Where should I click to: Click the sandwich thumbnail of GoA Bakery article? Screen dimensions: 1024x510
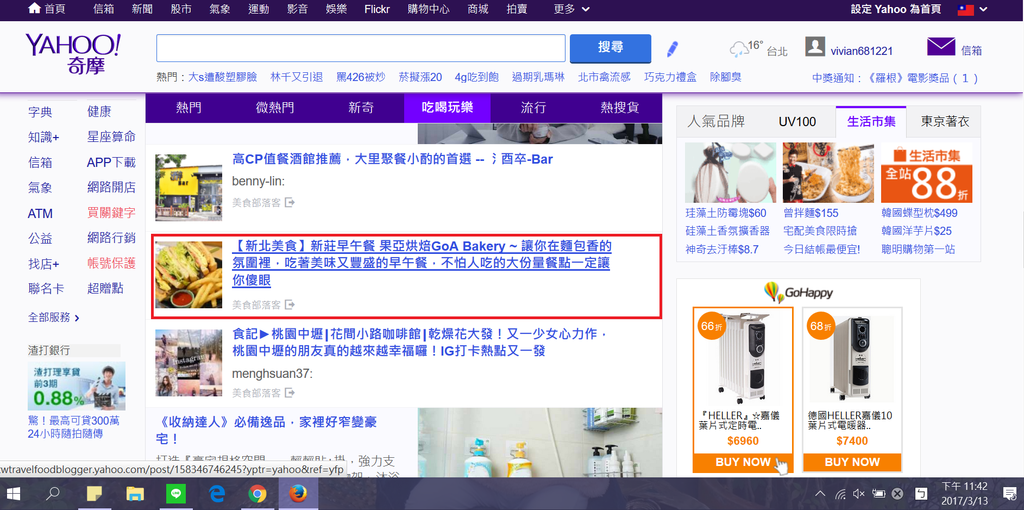coord(189,274)
